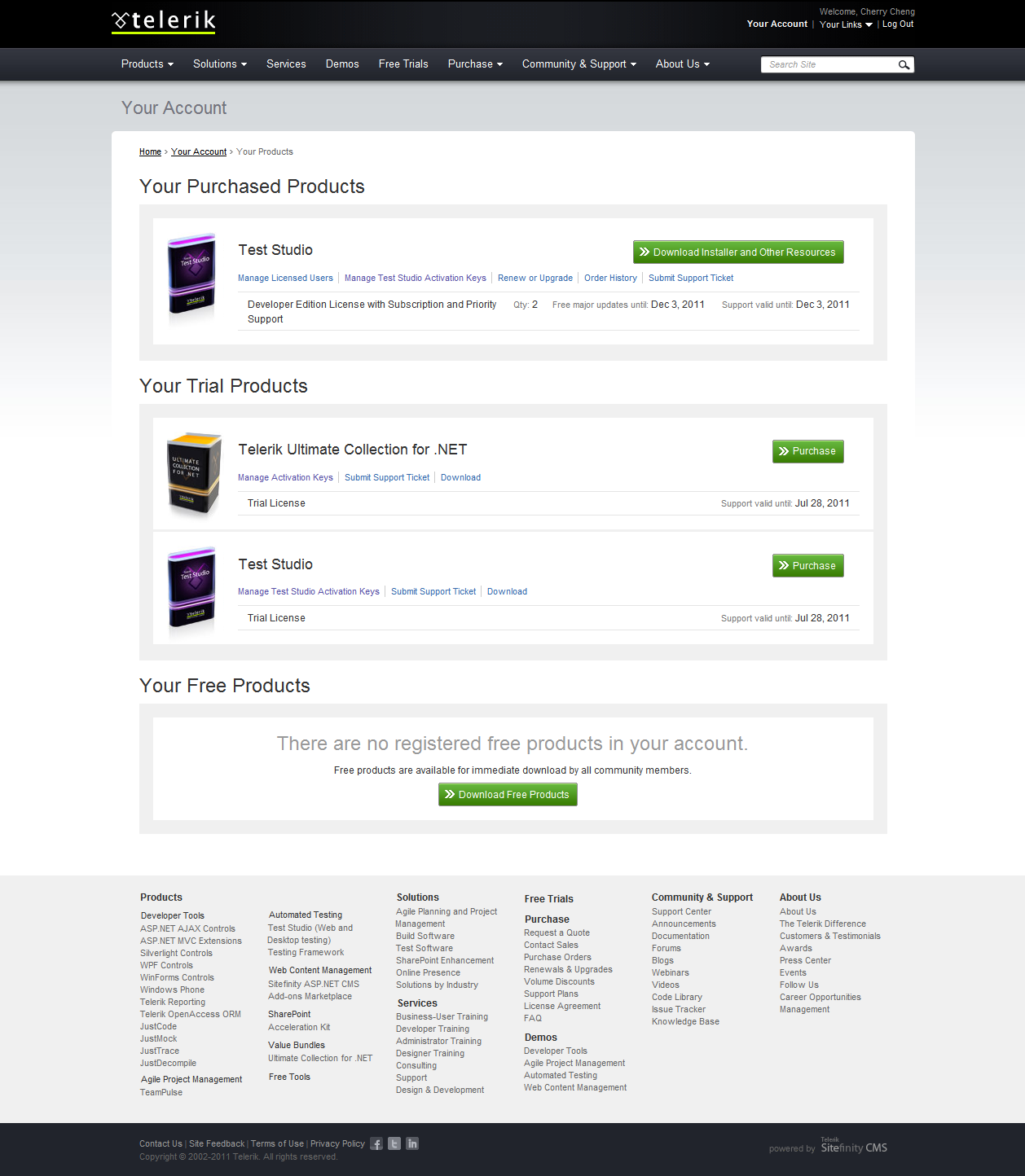Viewport: 1025px width, 1176px height.
Task: Open the LinkedIn icon in footer
Action: pyautogui.click(x=412, y=1143)
